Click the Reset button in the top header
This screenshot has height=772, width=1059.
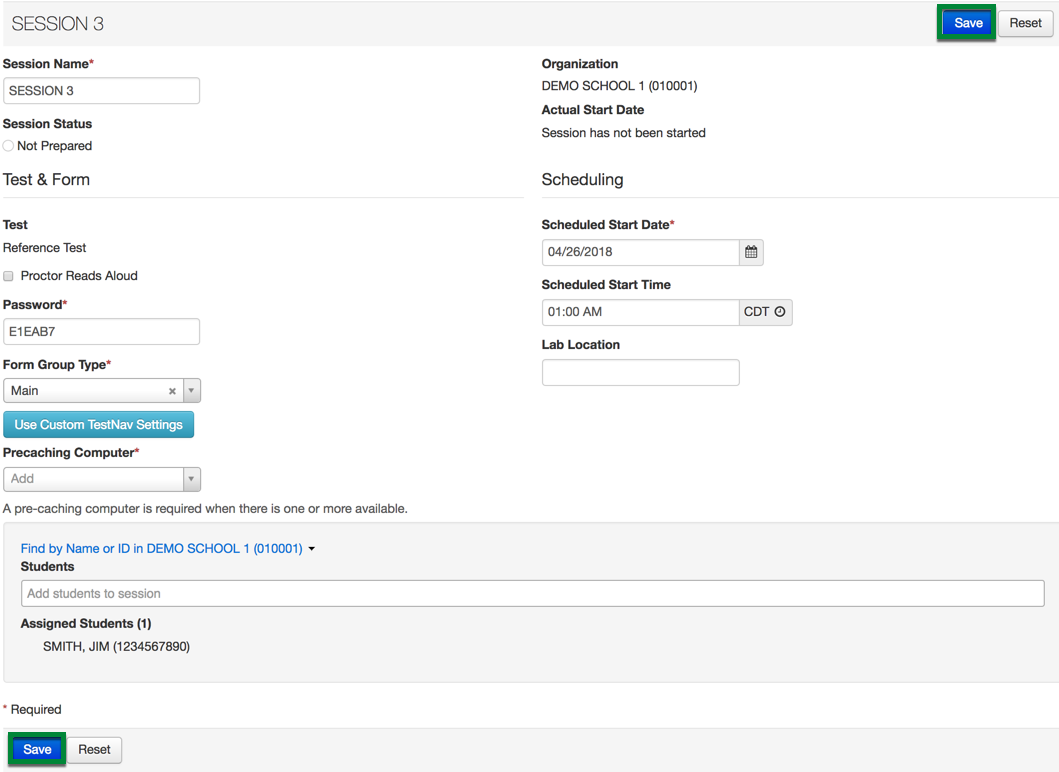coord(1025,23)
